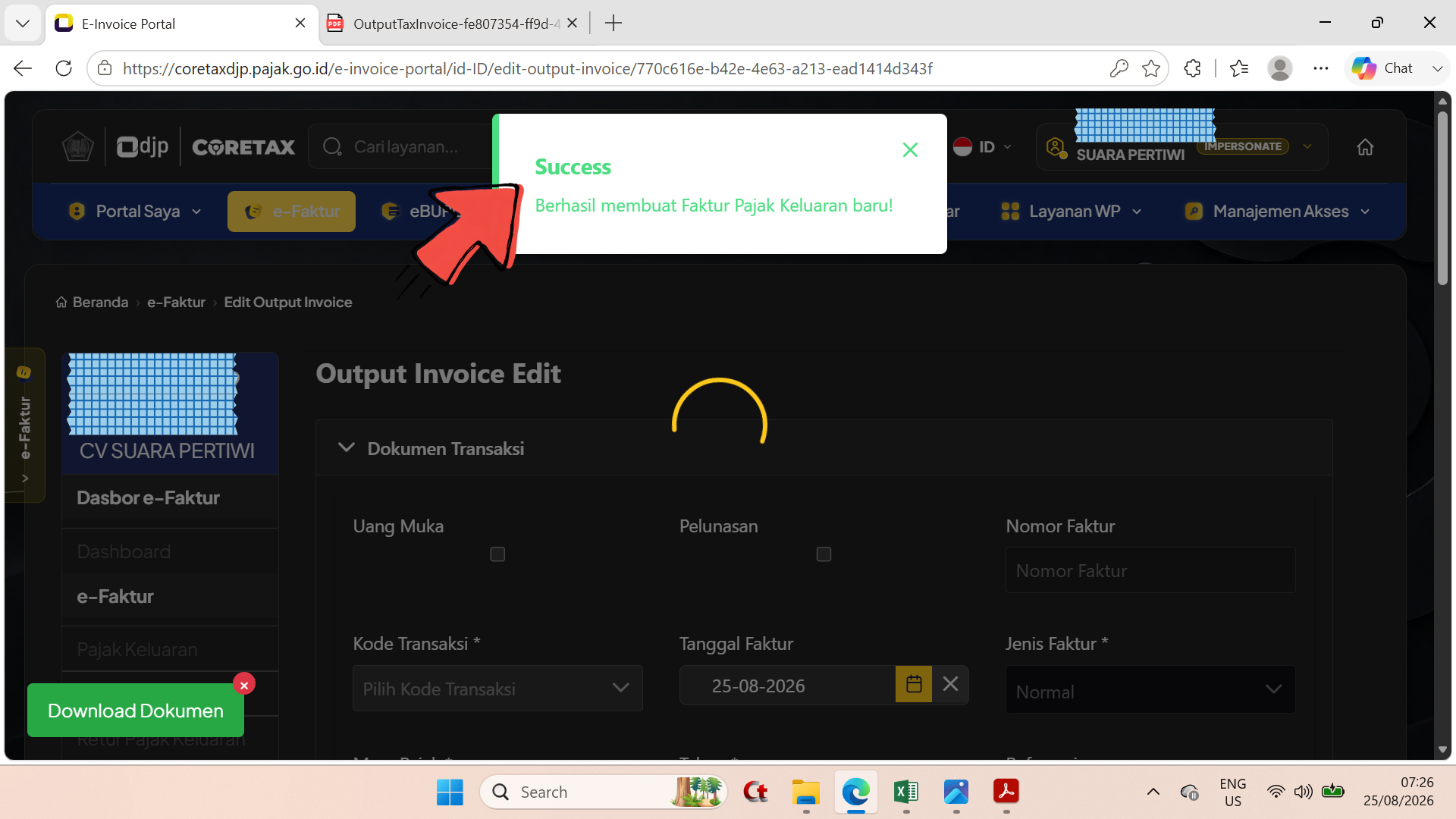Click the DJP logo
Viewport: 1456px width, 819px height.
coord(143,146)
